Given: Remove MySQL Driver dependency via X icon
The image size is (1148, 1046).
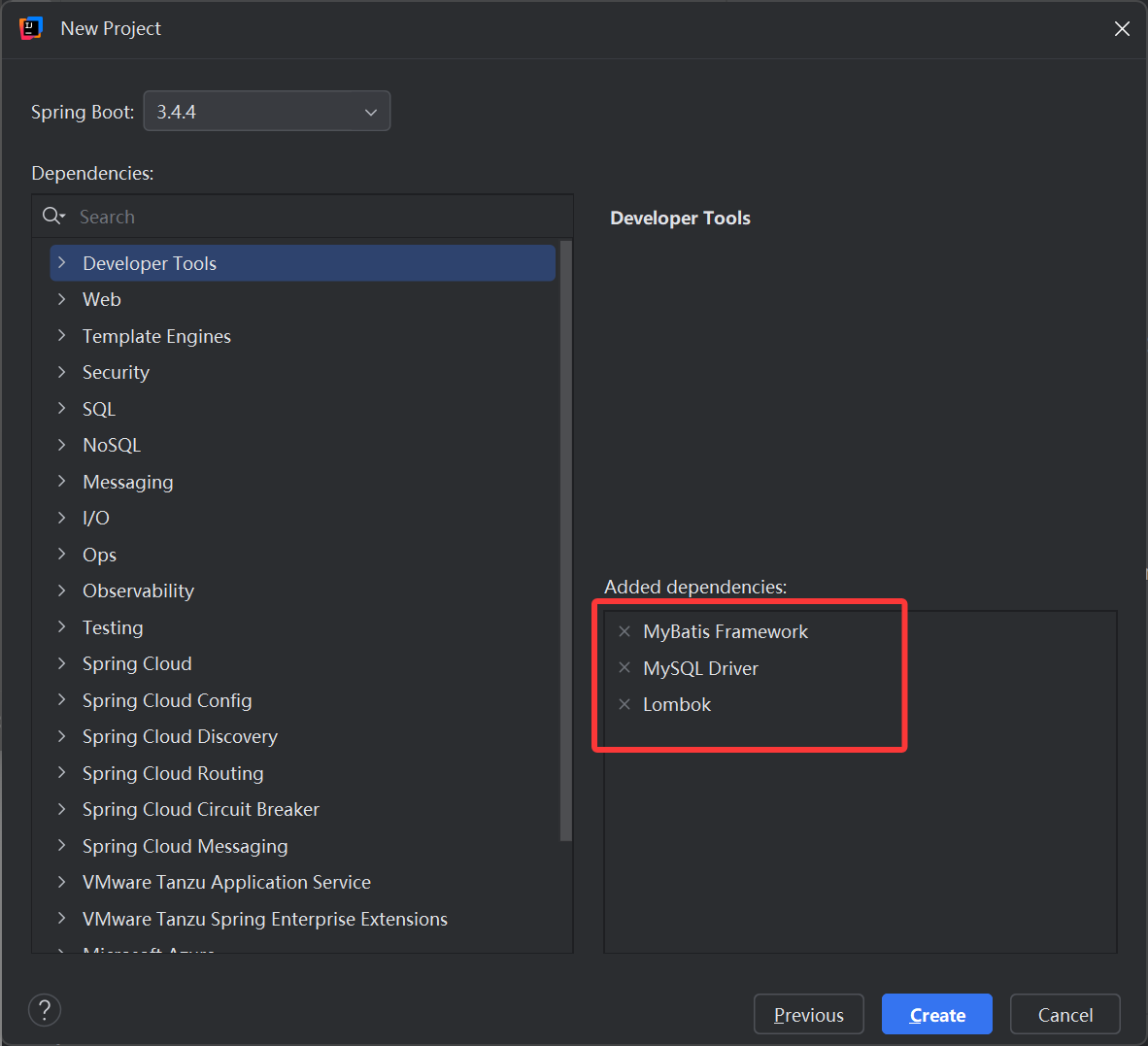Looking at the screenshot, I should click(x=625, y=667).
